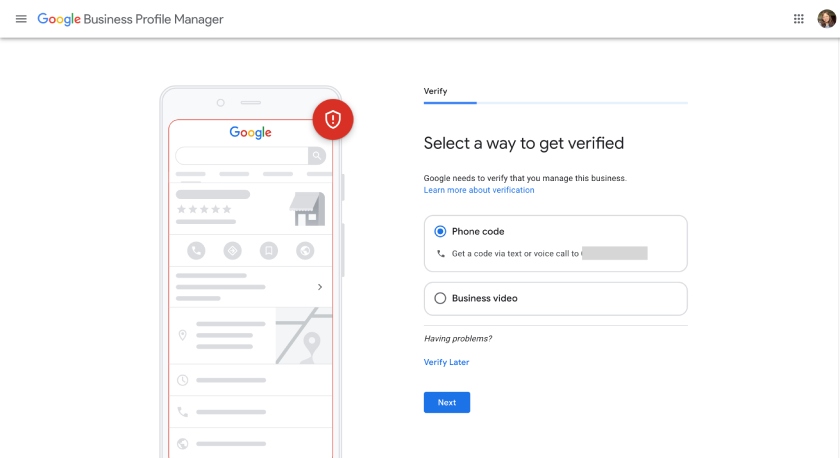Screen dimensions: 840x458
Task: Click the blue Next button
Action: coord(447,402)
